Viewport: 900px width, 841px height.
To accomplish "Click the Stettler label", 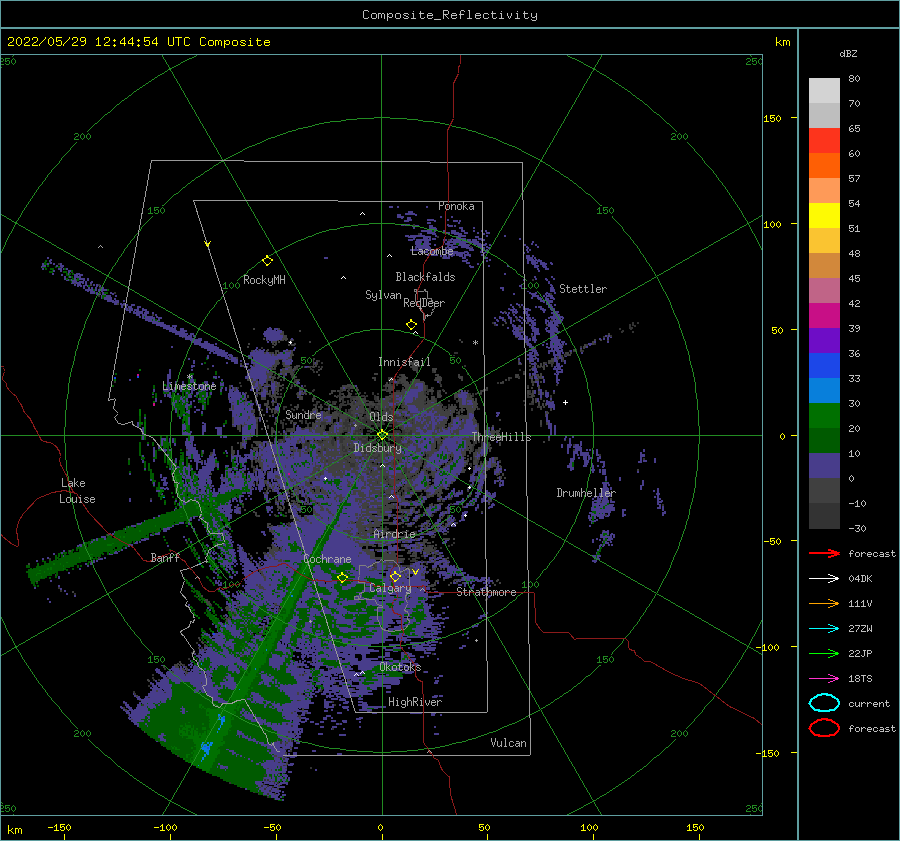I will (583, 289).
